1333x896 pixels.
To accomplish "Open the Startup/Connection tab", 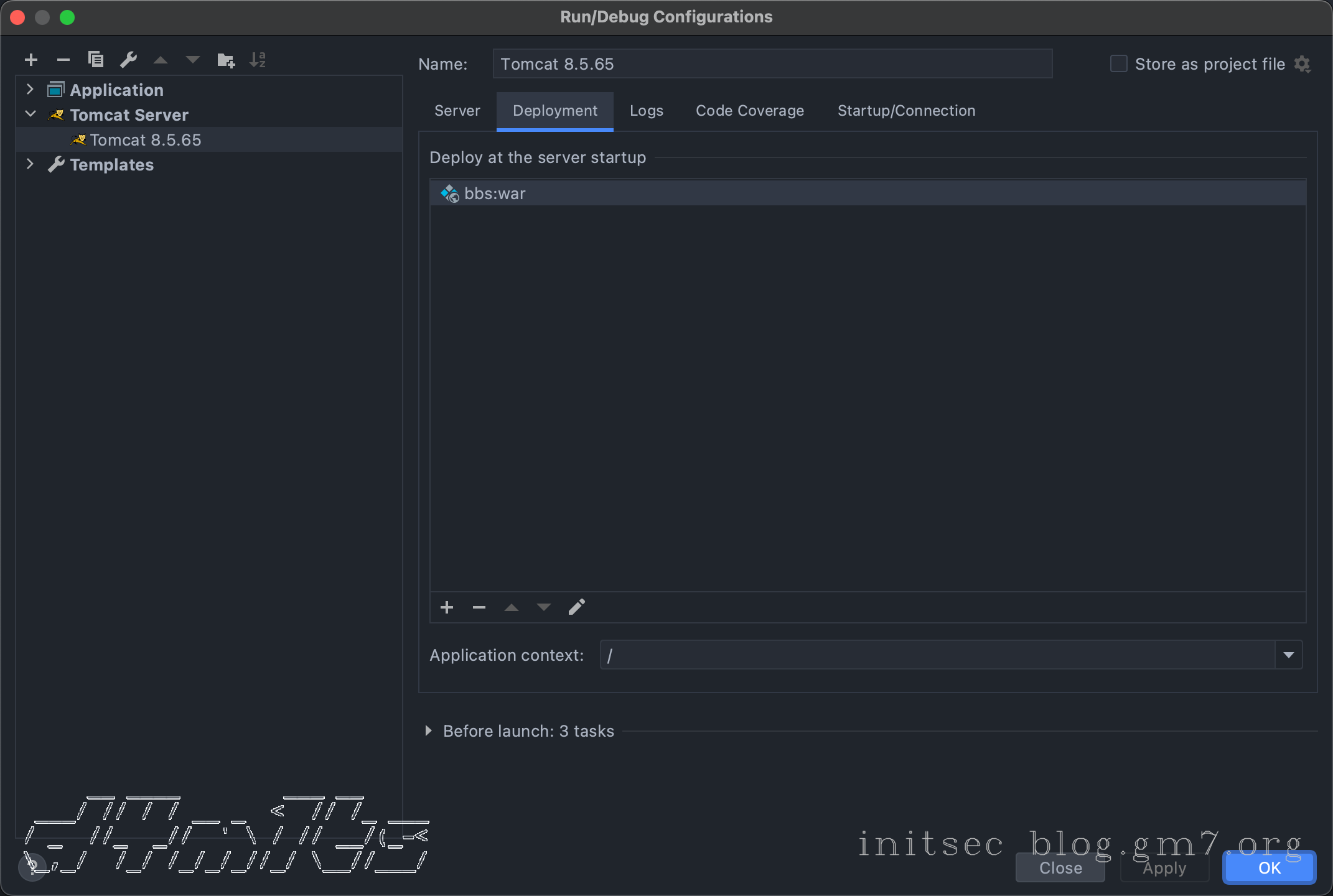I will click(906, 111).
